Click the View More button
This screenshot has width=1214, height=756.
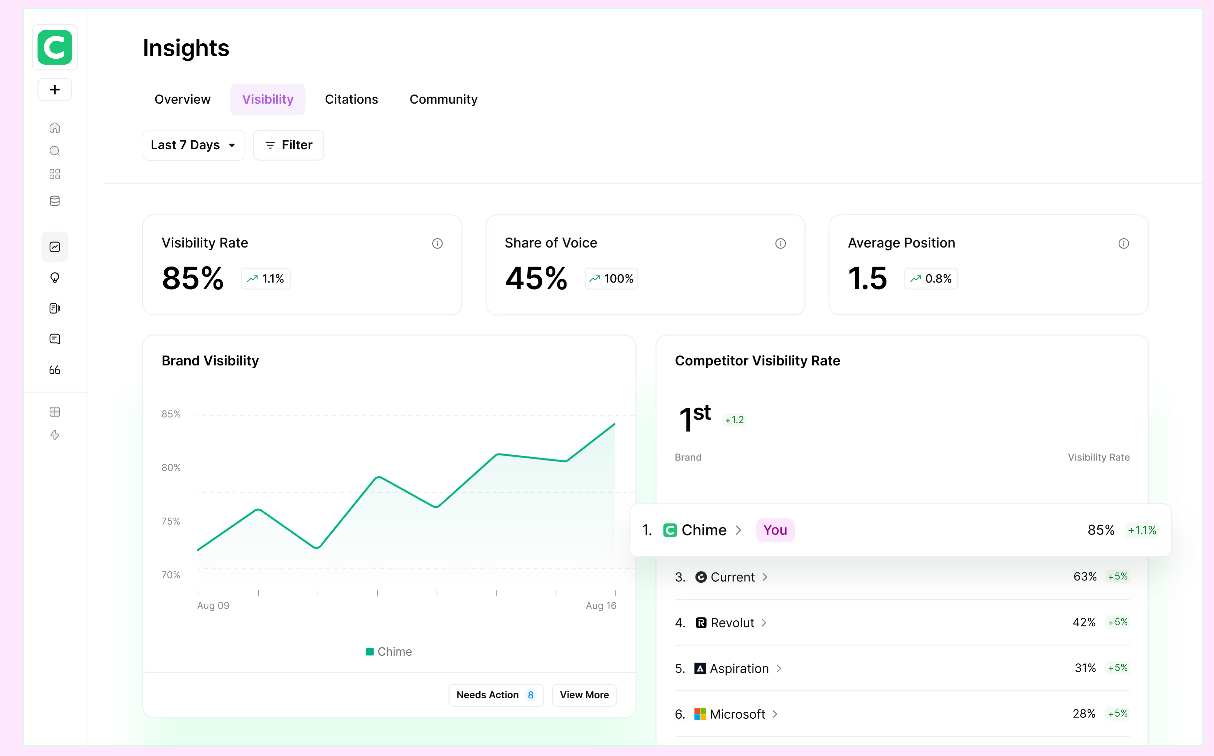(584, 694)
